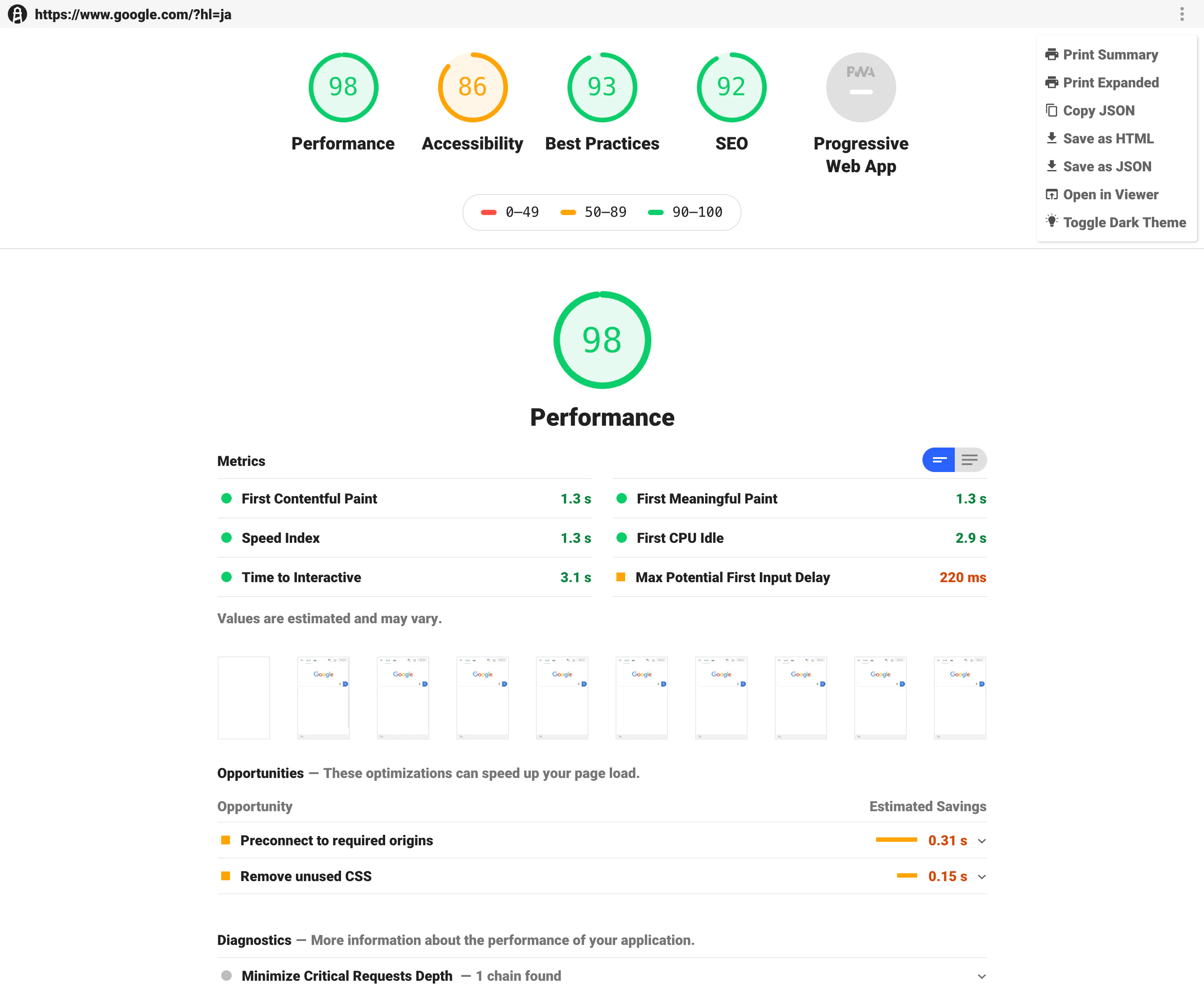Expand Remove unused CSS chevron
The width and height of the screenshot is (1204, 993).
pos(981,877)
